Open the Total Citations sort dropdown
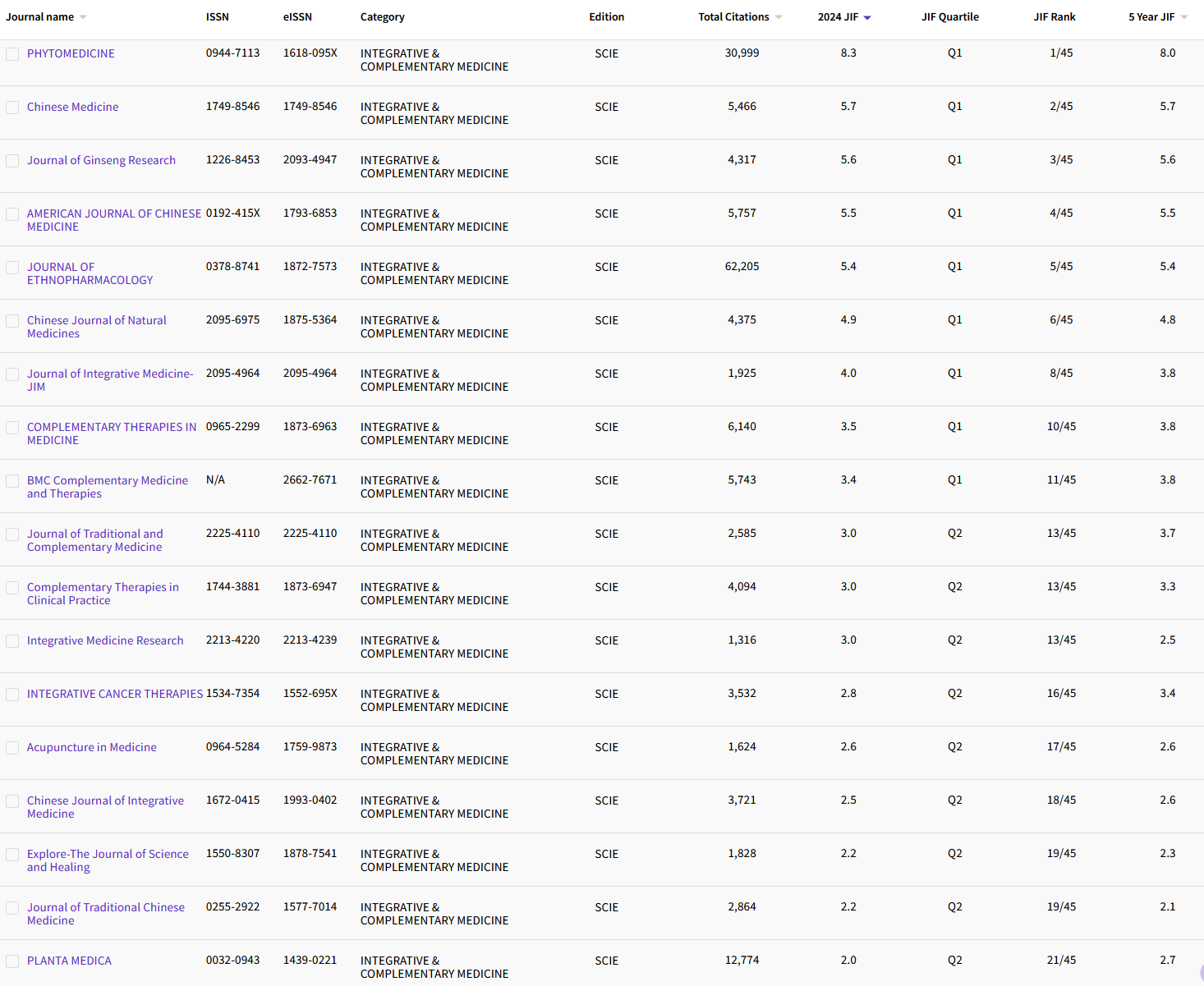 778,16
